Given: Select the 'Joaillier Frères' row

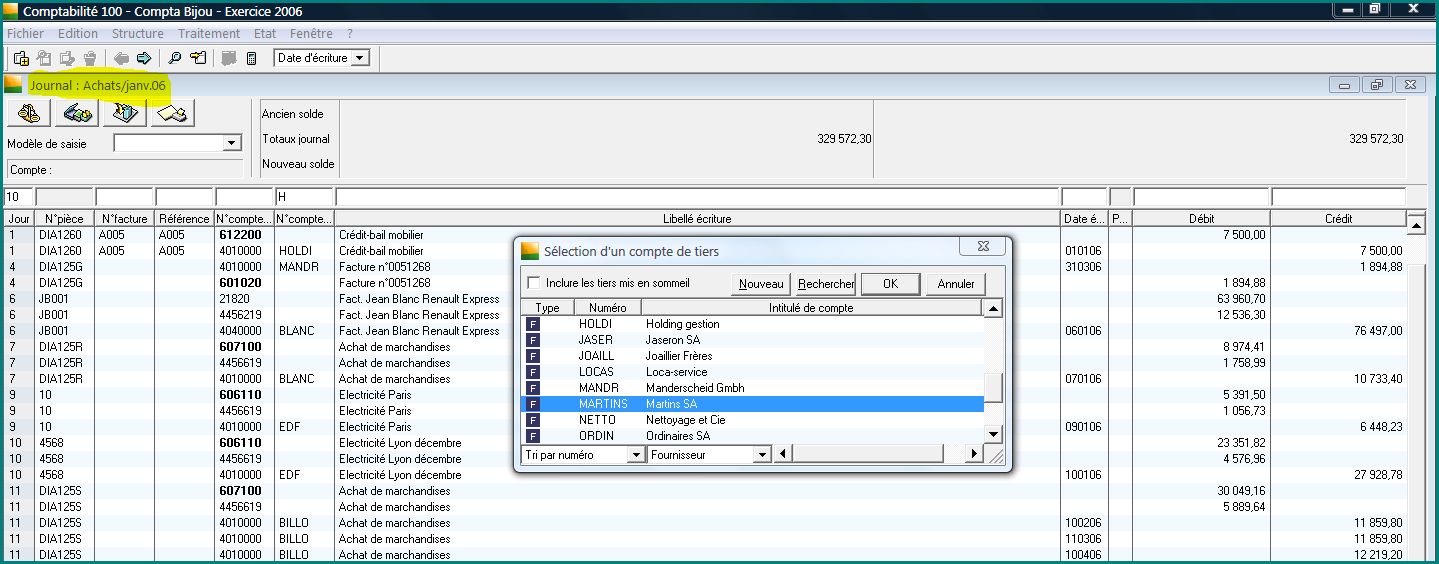Looking at the screenshot, I should click(753, 356).
